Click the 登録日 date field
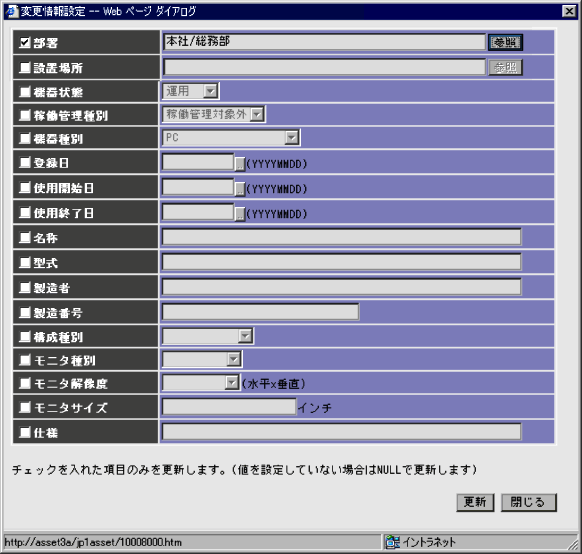This screenshot has width=582, height=554. tap(198, 162)
